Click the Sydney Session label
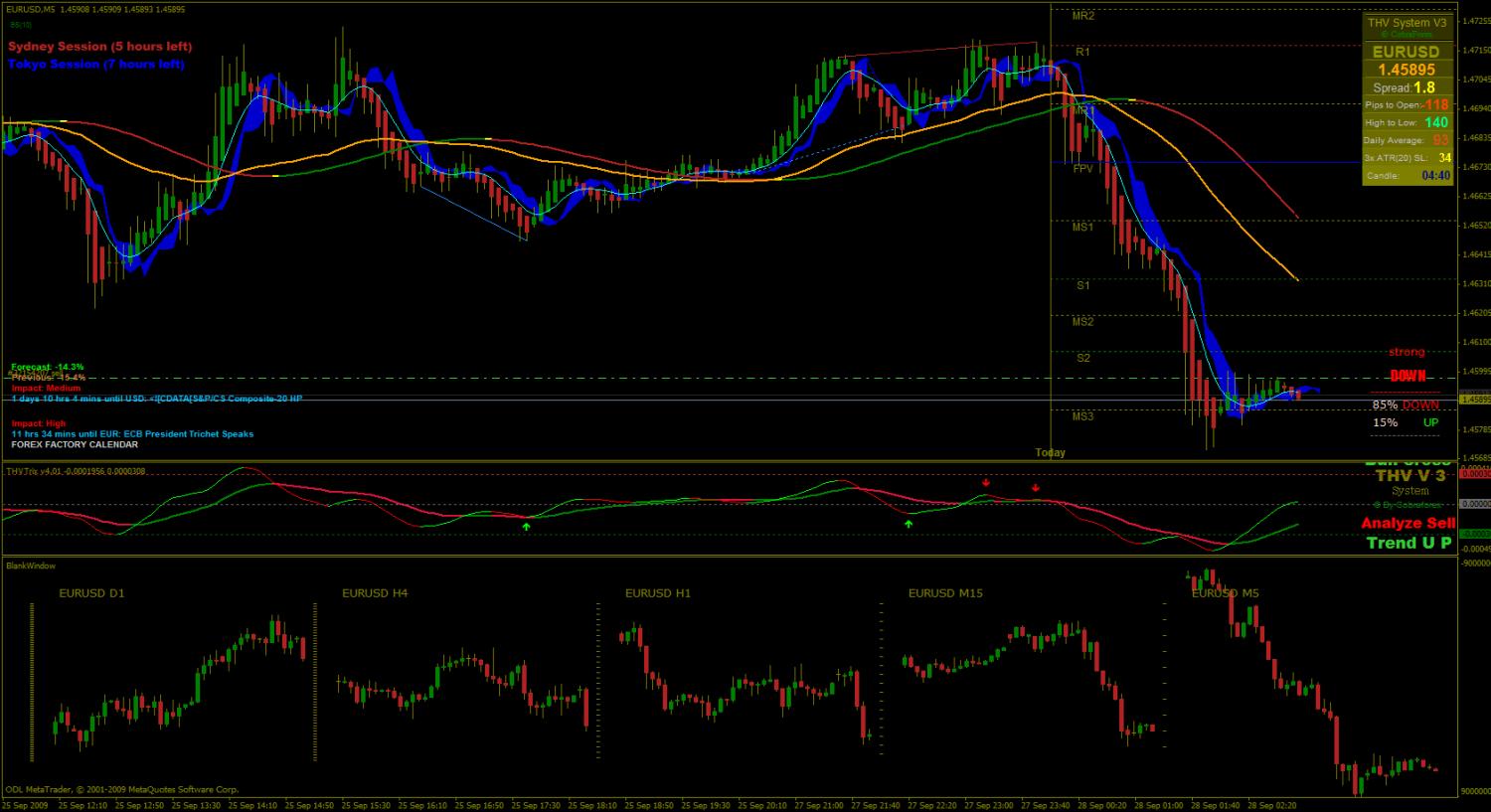Screen dimensions: 1491x812 (99, 47)
